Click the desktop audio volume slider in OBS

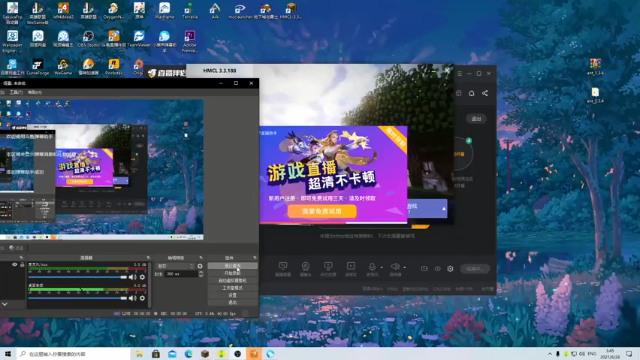point(78,298)
